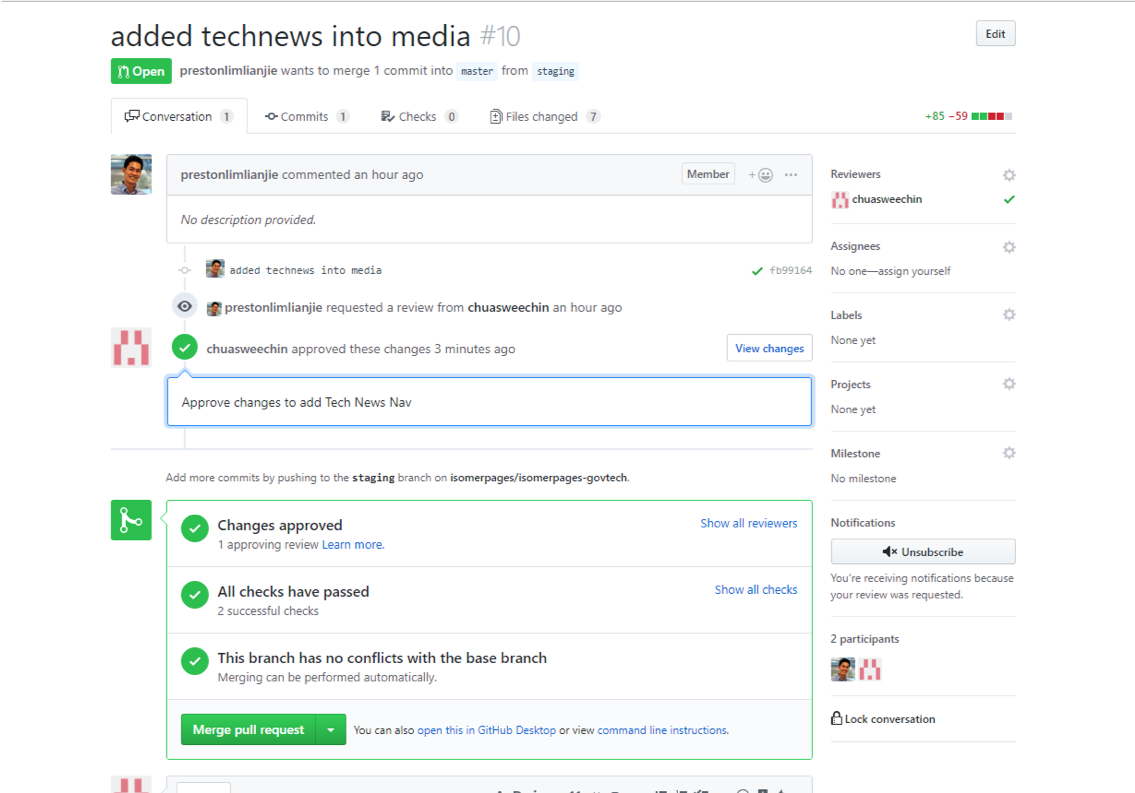Click prestonlimlianjie in the merge summary line

(x=228, y=71)
